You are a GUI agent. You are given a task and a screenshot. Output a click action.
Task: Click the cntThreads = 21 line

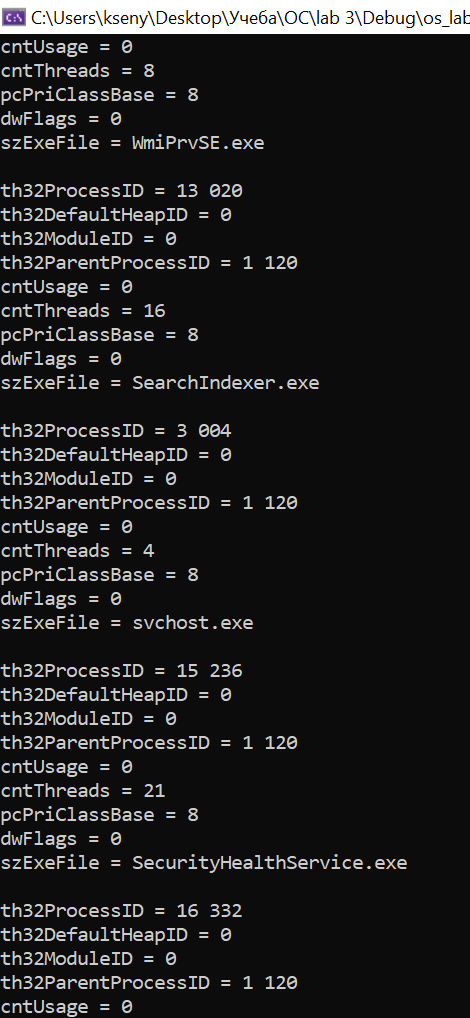pos(83,791)
